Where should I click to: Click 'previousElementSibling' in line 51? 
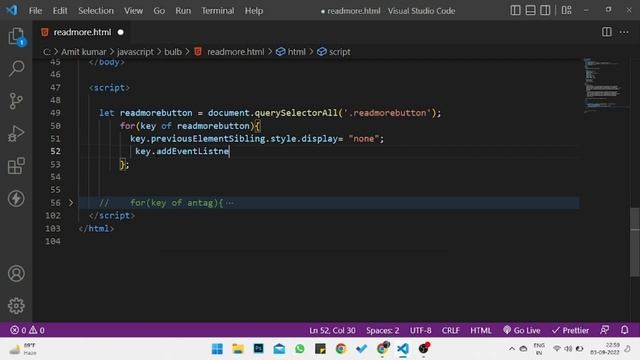pyautogui.click(x=208, y=138)
